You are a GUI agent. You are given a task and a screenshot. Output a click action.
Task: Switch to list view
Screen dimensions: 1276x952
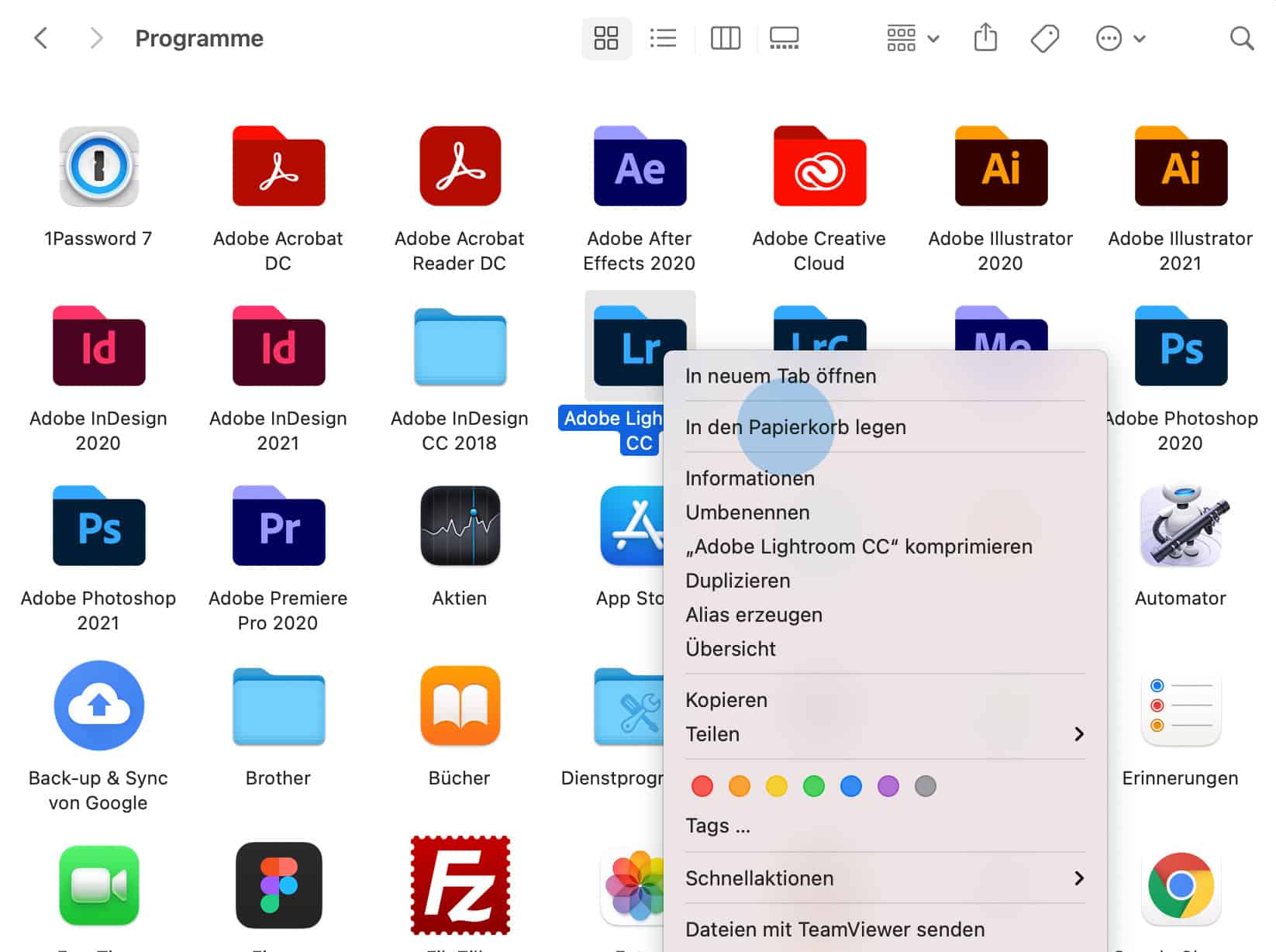pyautogui.click(x=663, y=38)
